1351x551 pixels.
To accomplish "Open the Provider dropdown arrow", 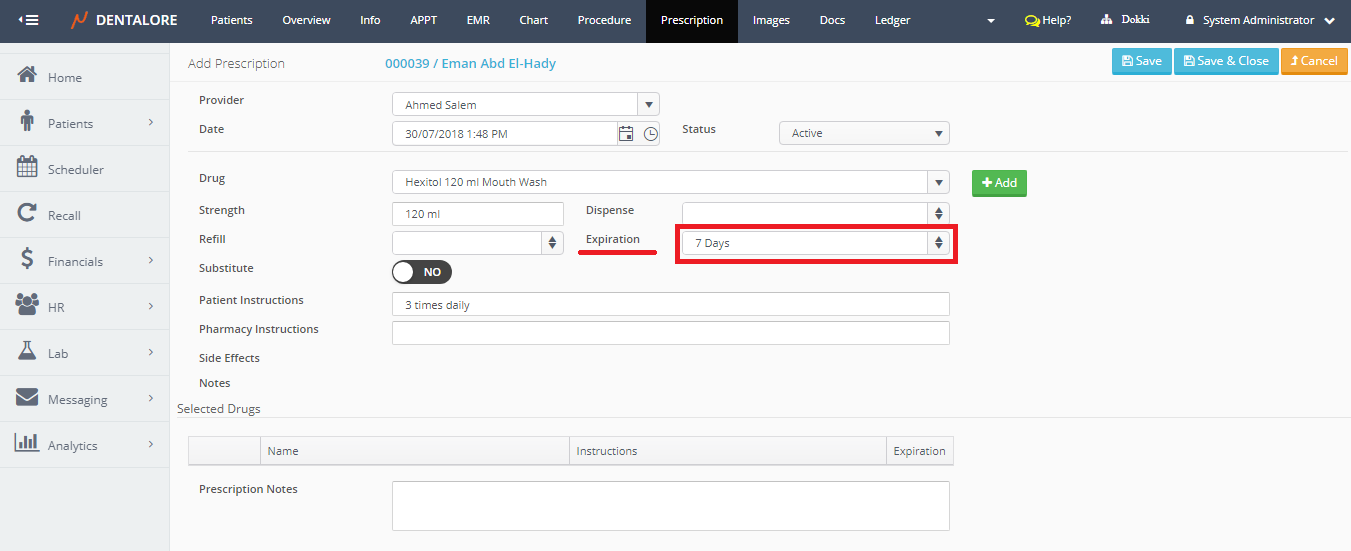I will 648,104.
